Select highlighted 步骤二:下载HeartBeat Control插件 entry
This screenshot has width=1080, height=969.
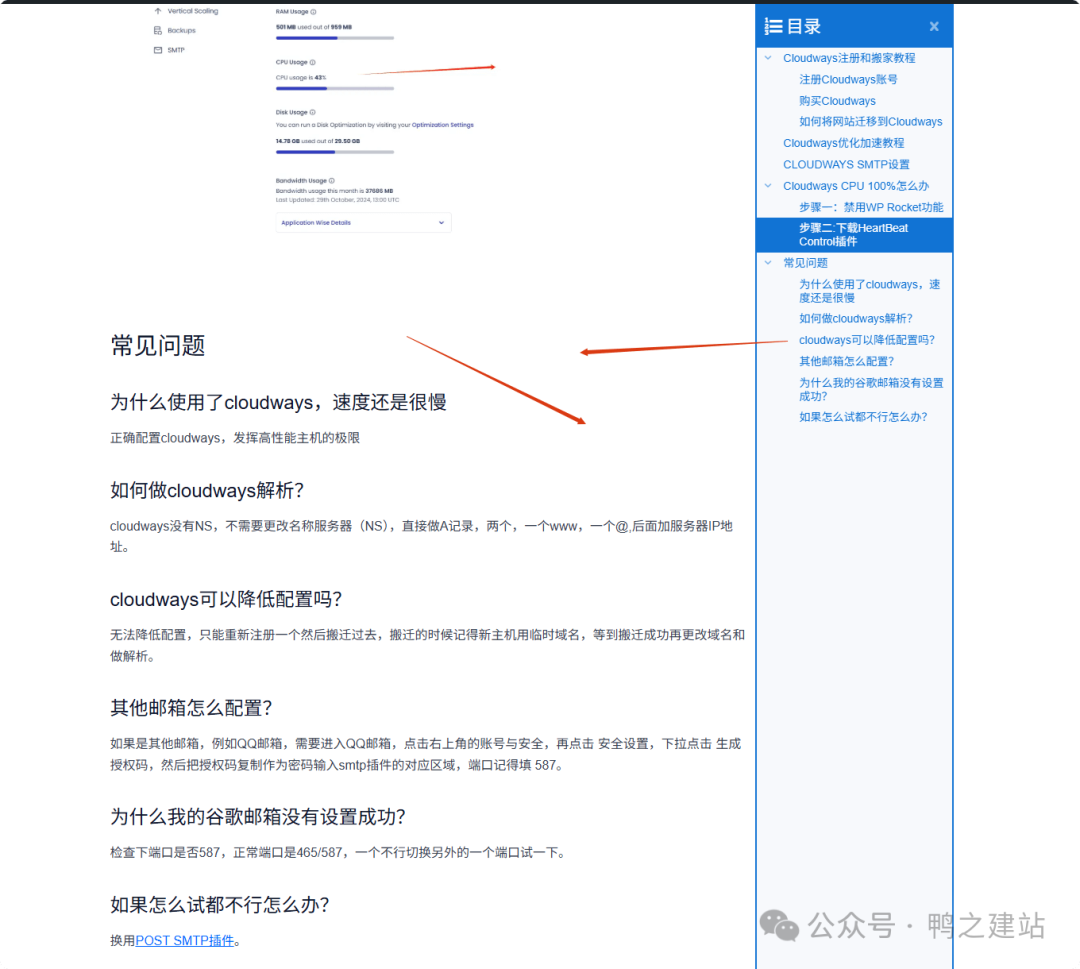pyautogui.click(x=854, y=235)
